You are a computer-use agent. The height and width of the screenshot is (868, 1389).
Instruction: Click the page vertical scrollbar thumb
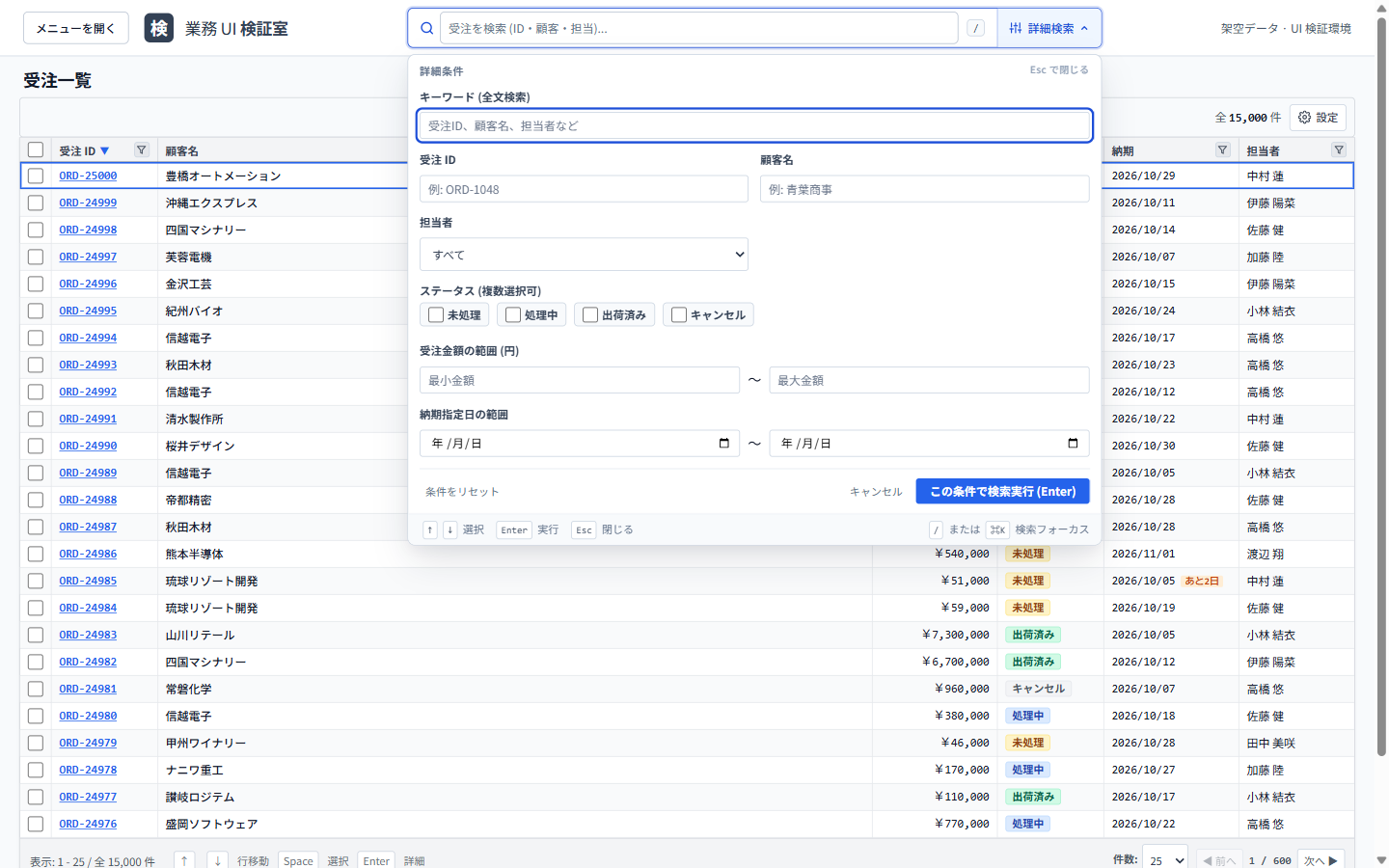coord(1381,386)
